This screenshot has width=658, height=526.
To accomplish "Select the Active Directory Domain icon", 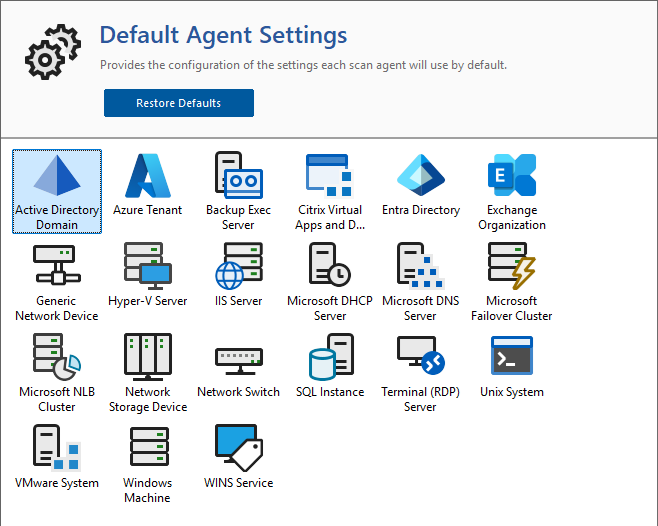I will click(57, 178).
